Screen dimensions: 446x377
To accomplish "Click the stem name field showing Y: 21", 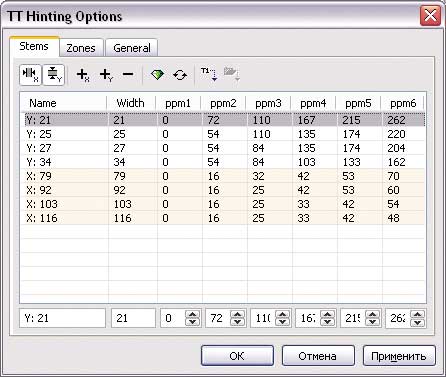I will (63, 318).
